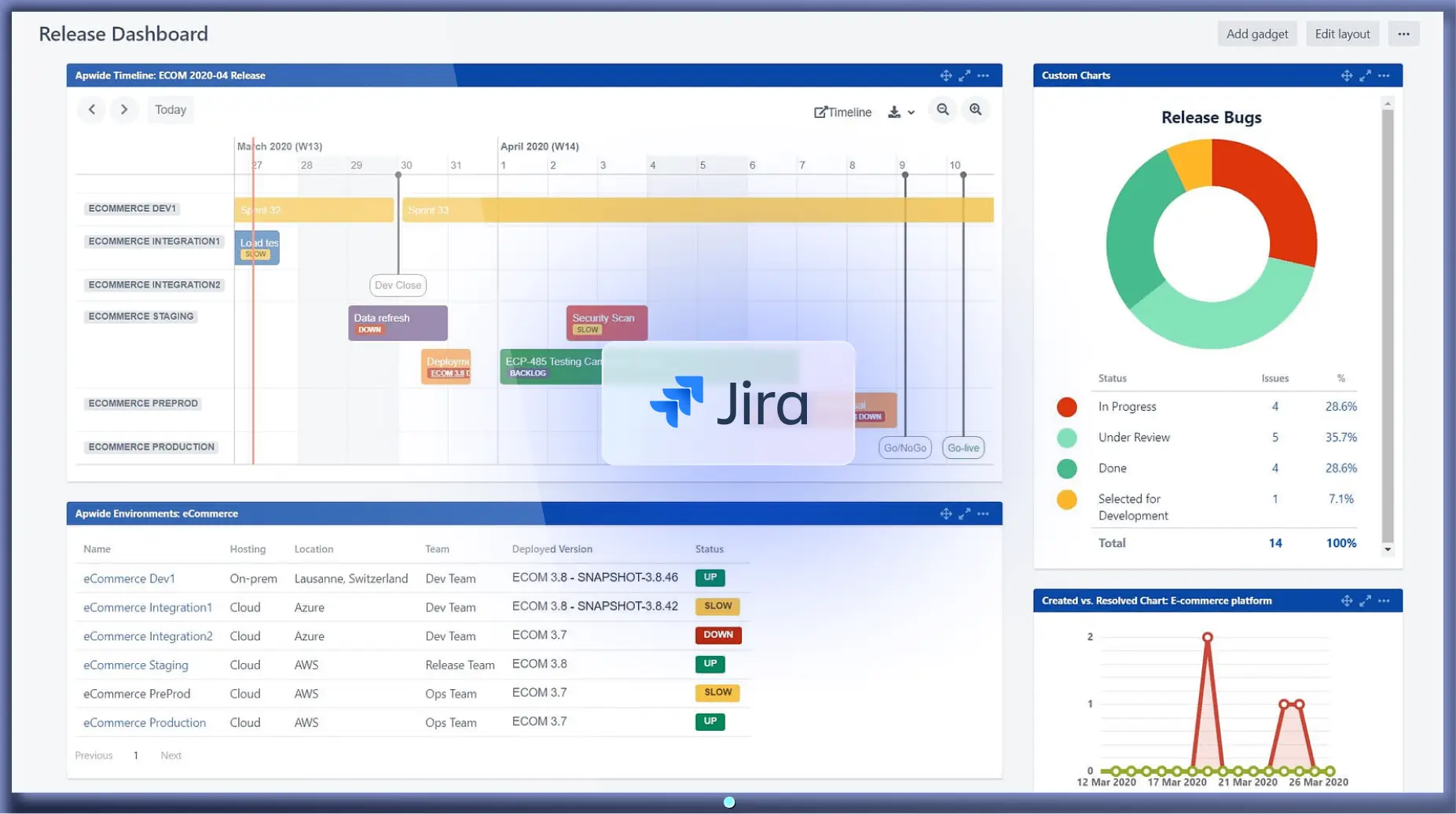Image resolution: width=1456 pixels, height=814 pixels.
Task: Open the Edit layout option
Action: (x=1342, y=34)
